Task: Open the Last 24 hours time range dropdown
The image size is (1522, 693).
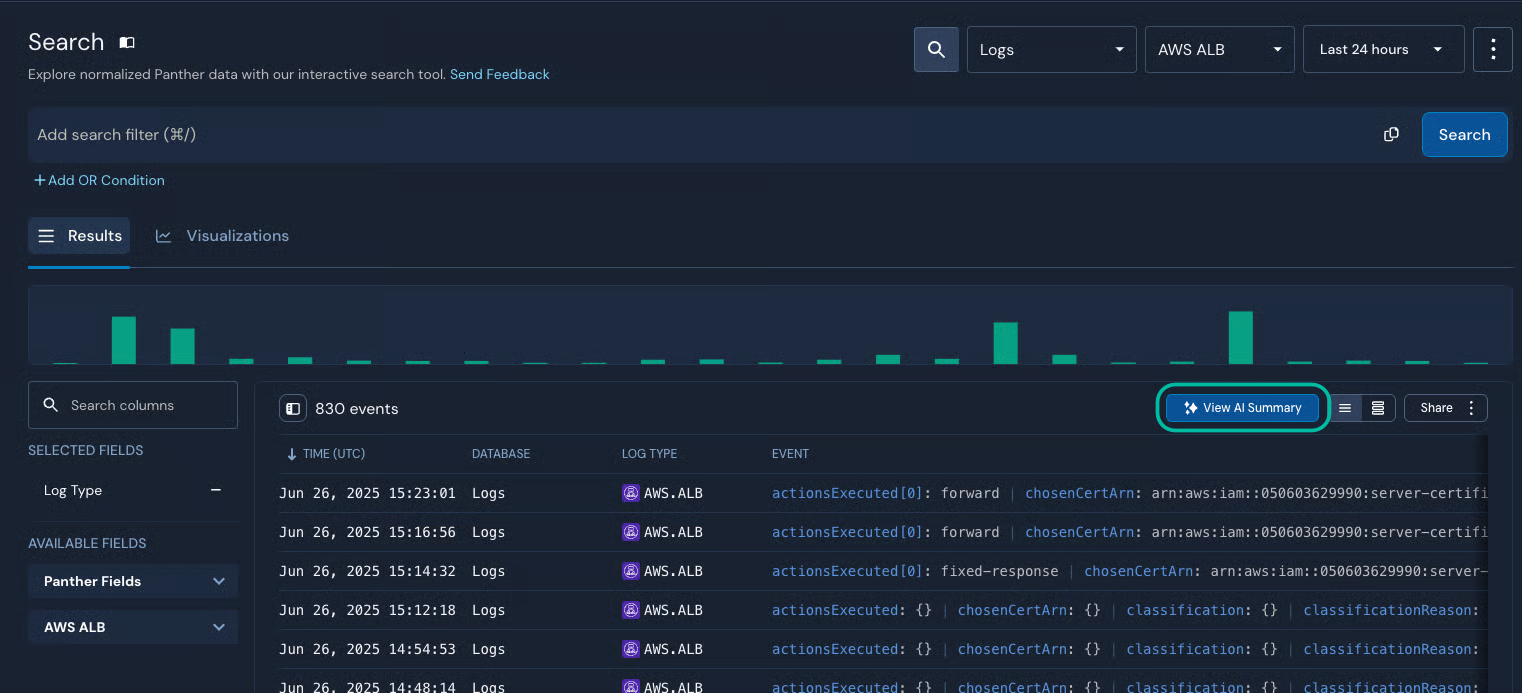Action: click(x=1383, y=48)
